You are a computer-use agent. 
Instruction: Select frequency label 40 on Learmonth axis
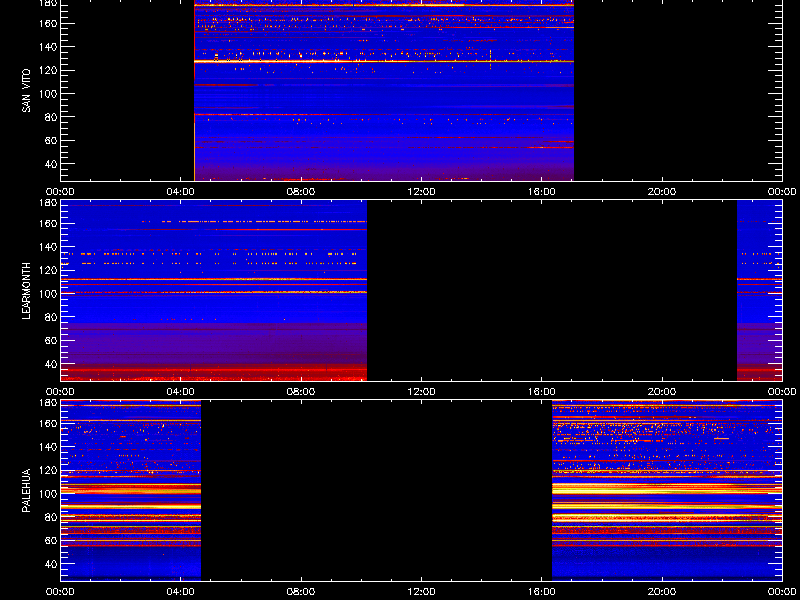click(x=50, y=364)
